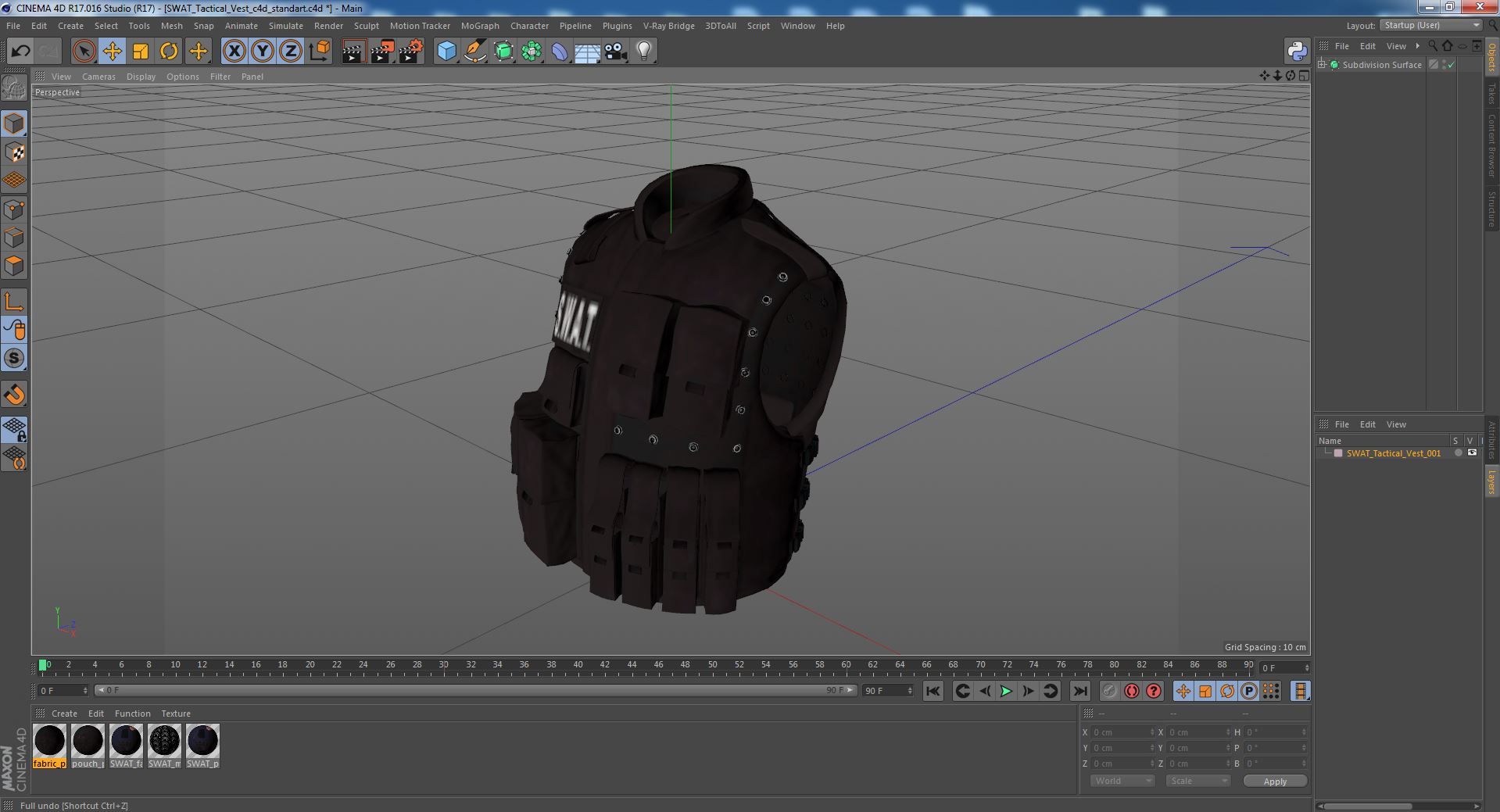Toggle Autokeying button

pos(1131,691)
